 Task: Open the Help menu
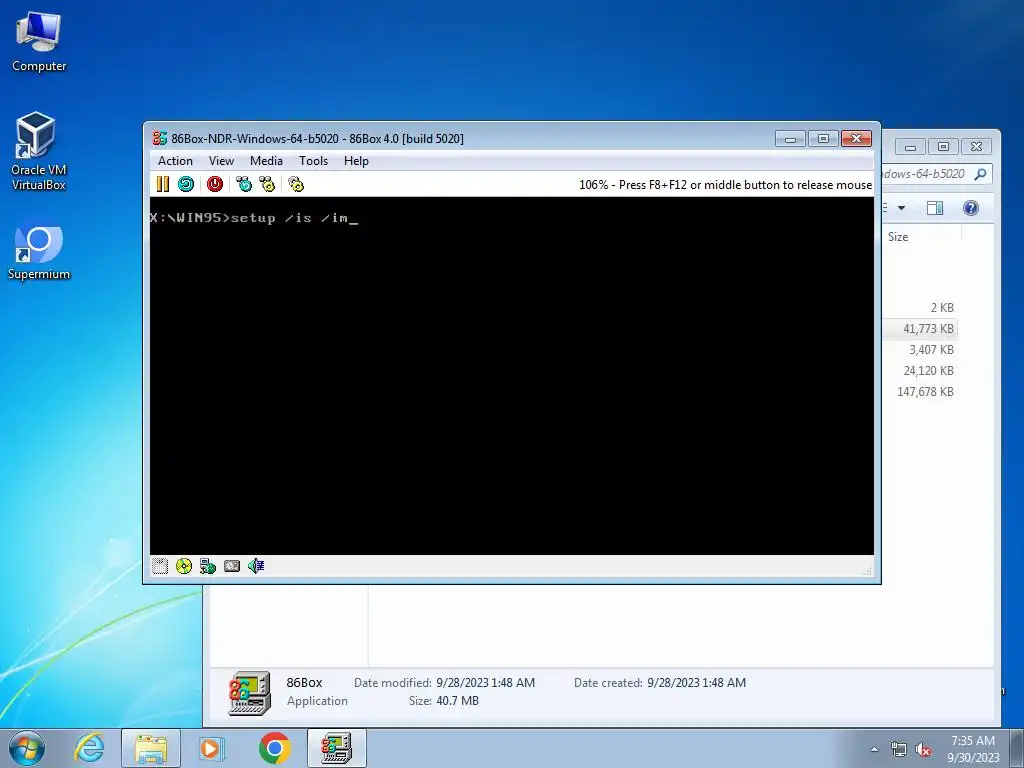pos(356,161)
